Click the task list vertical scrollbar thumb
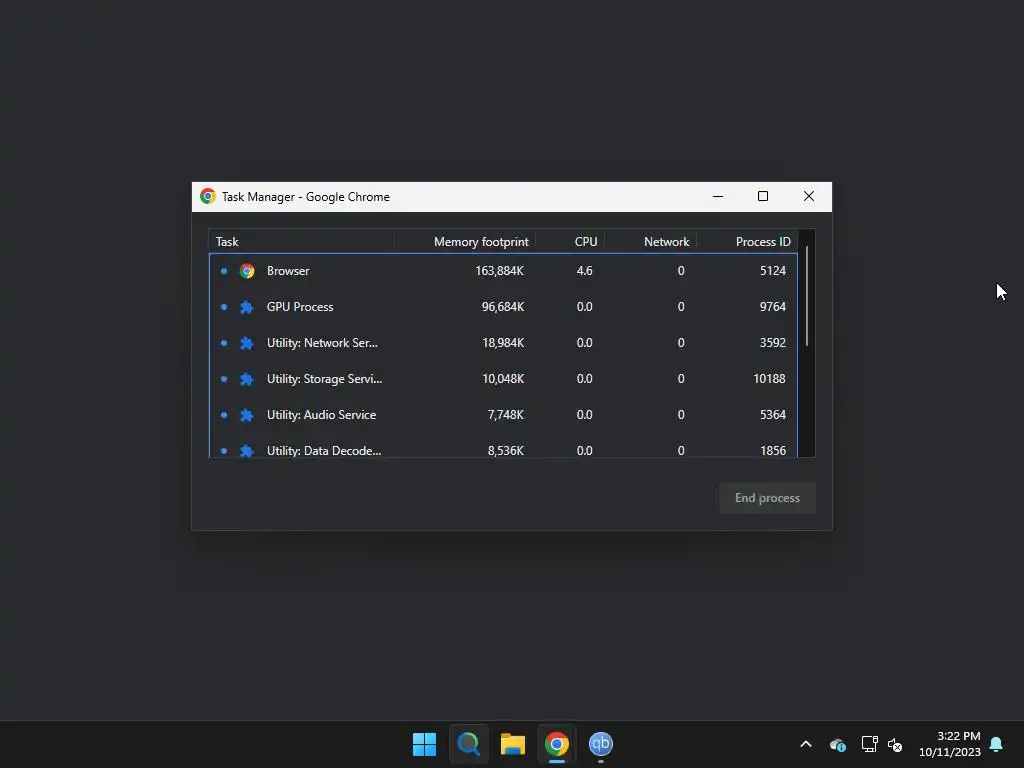This screenshot has height=768, width=1024. (x=807, y=296)
